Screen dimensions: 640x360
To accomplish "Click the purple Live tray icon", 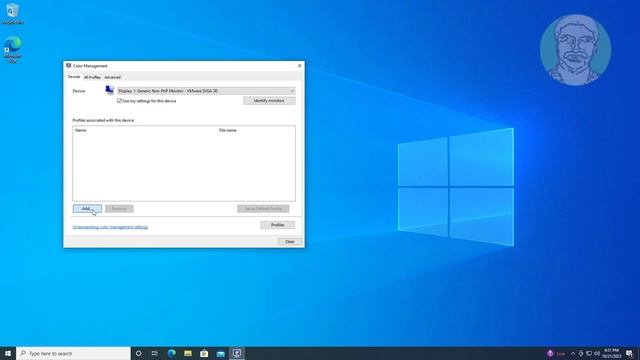I will tap(550, 353).
